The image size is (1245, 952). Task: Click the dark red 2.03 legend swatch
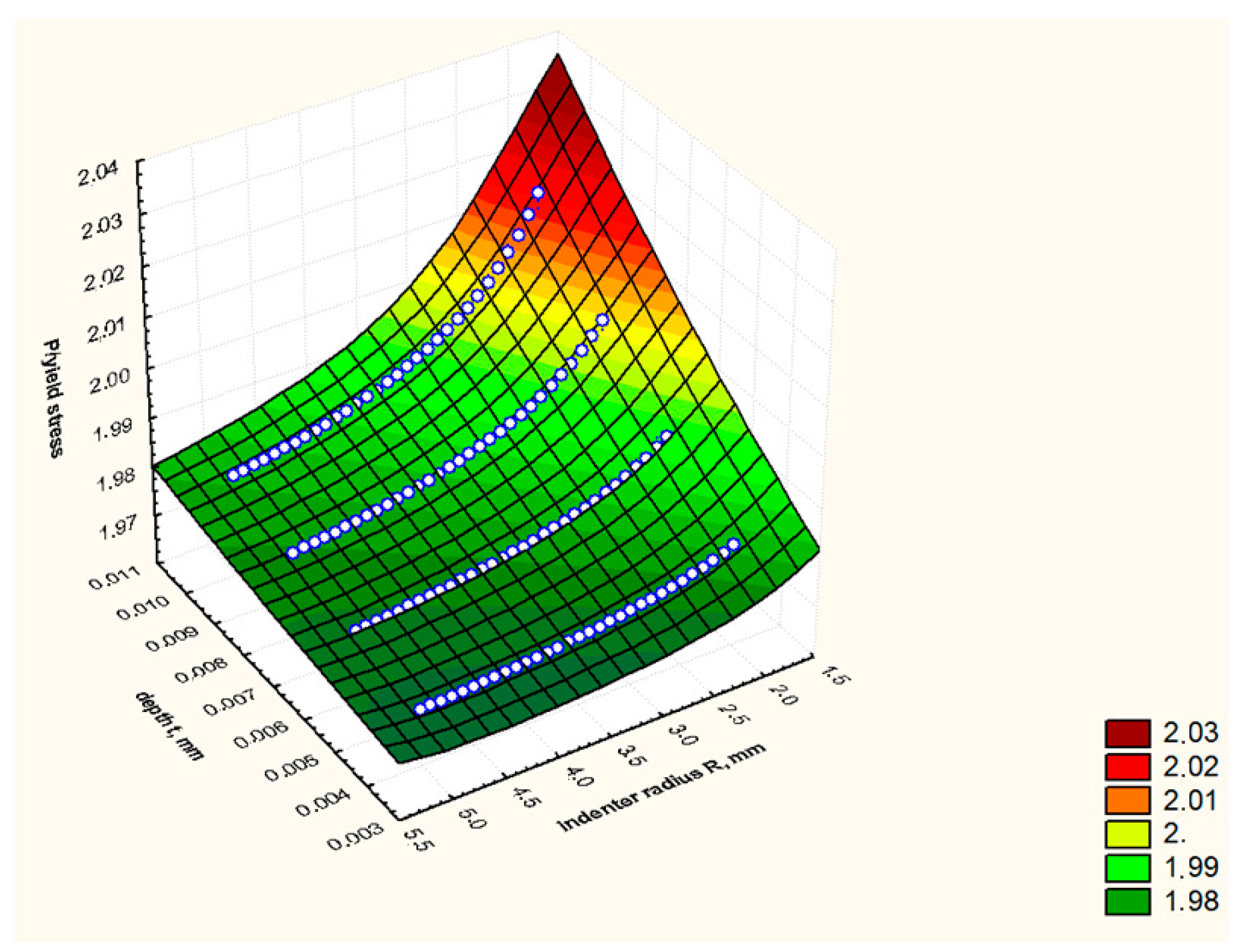point(1127,733)
